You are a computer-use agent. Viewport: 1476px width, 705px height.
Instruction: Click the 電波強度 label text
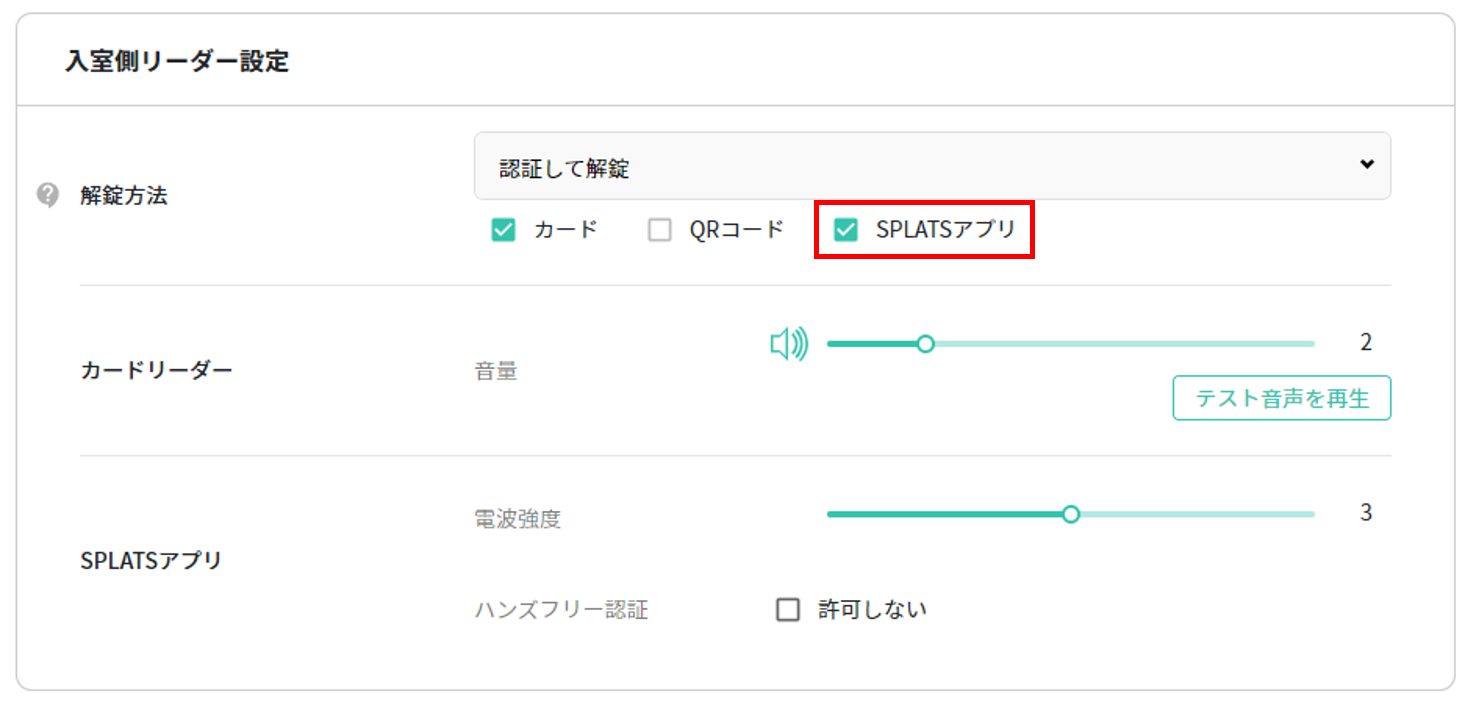point(517,519)
